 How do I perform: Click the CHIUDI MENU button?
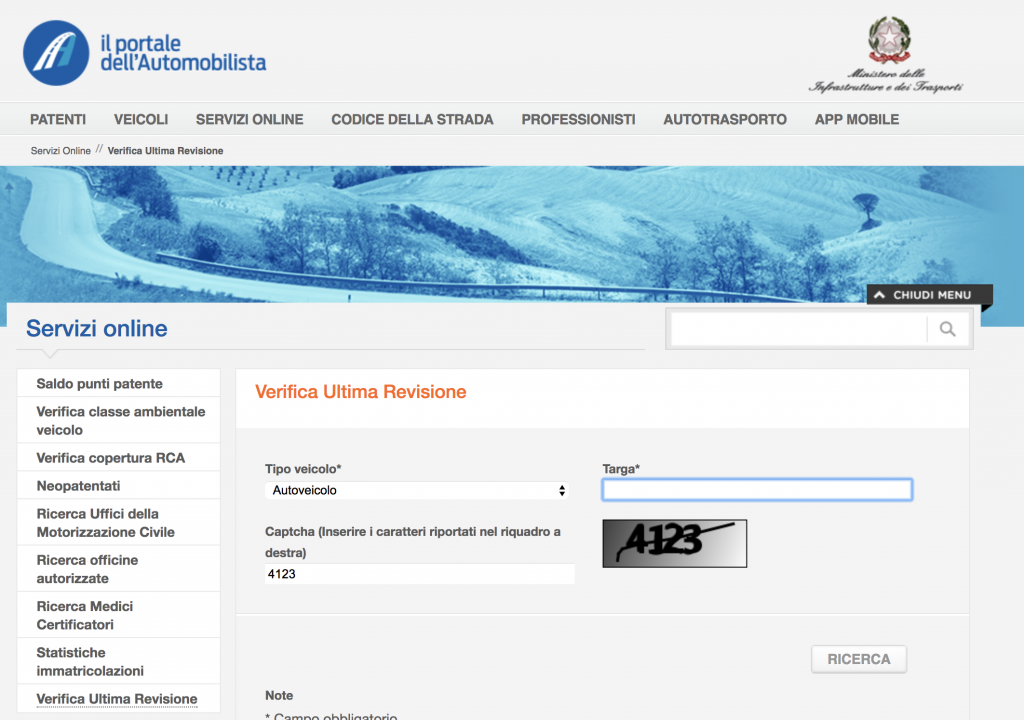click(930, 295)
